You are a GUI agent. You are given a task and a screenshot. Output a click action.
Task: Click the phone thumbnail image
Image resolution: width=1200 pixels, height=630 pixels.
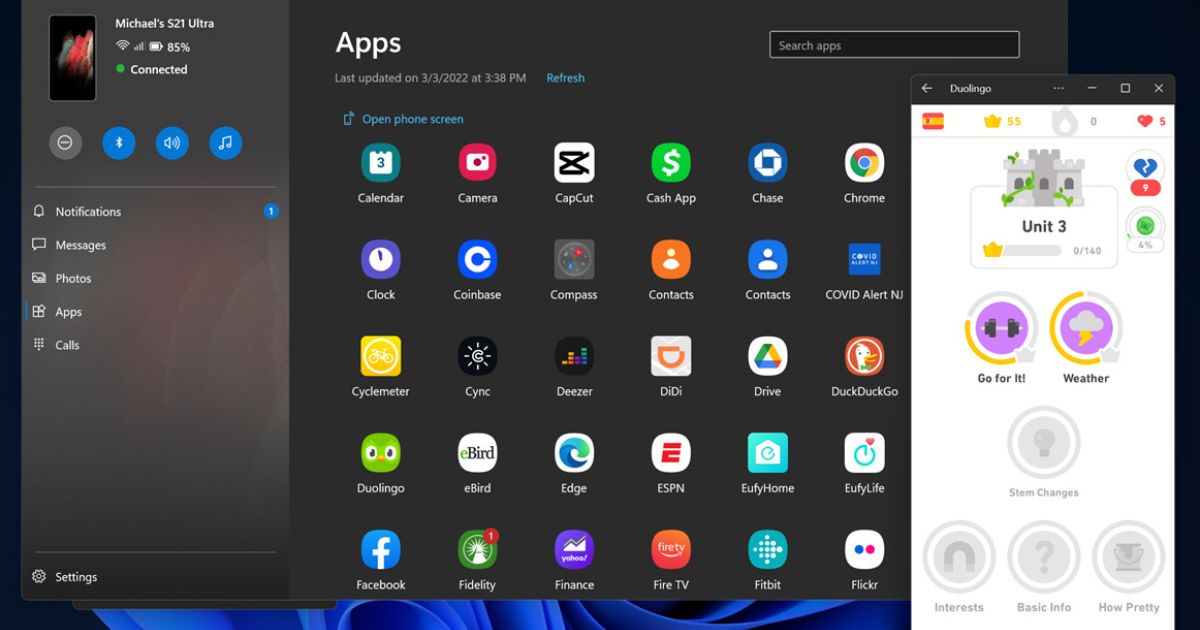coord(73,58)
